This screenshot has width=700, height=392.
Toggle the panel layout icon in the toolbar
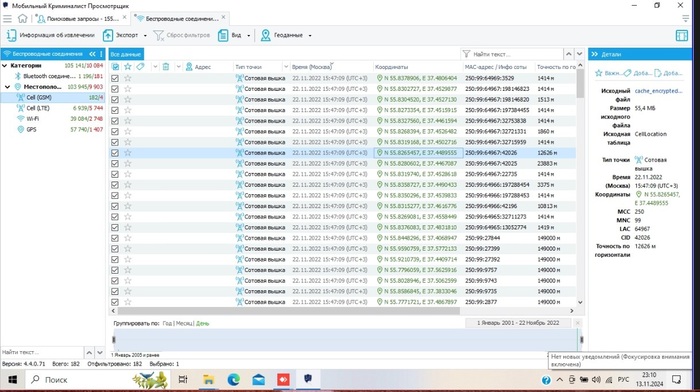682,35
